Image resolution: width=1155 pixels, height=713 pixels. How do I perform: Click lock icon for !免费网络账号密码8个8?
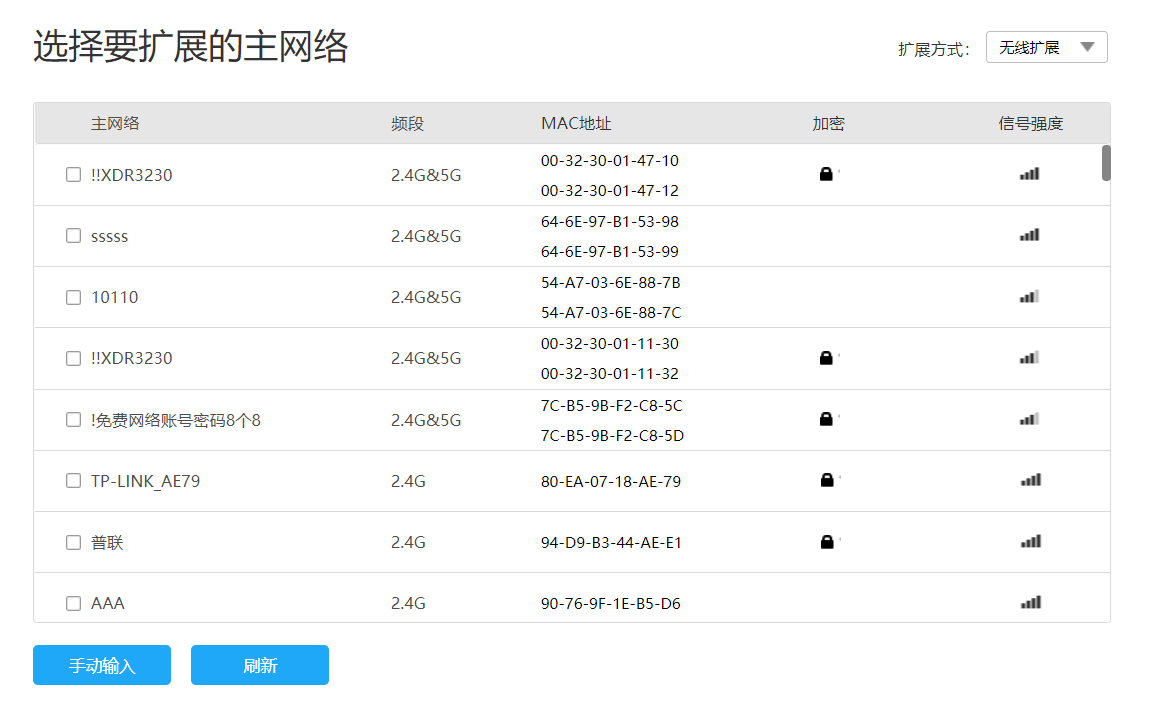tap(826, 420)
